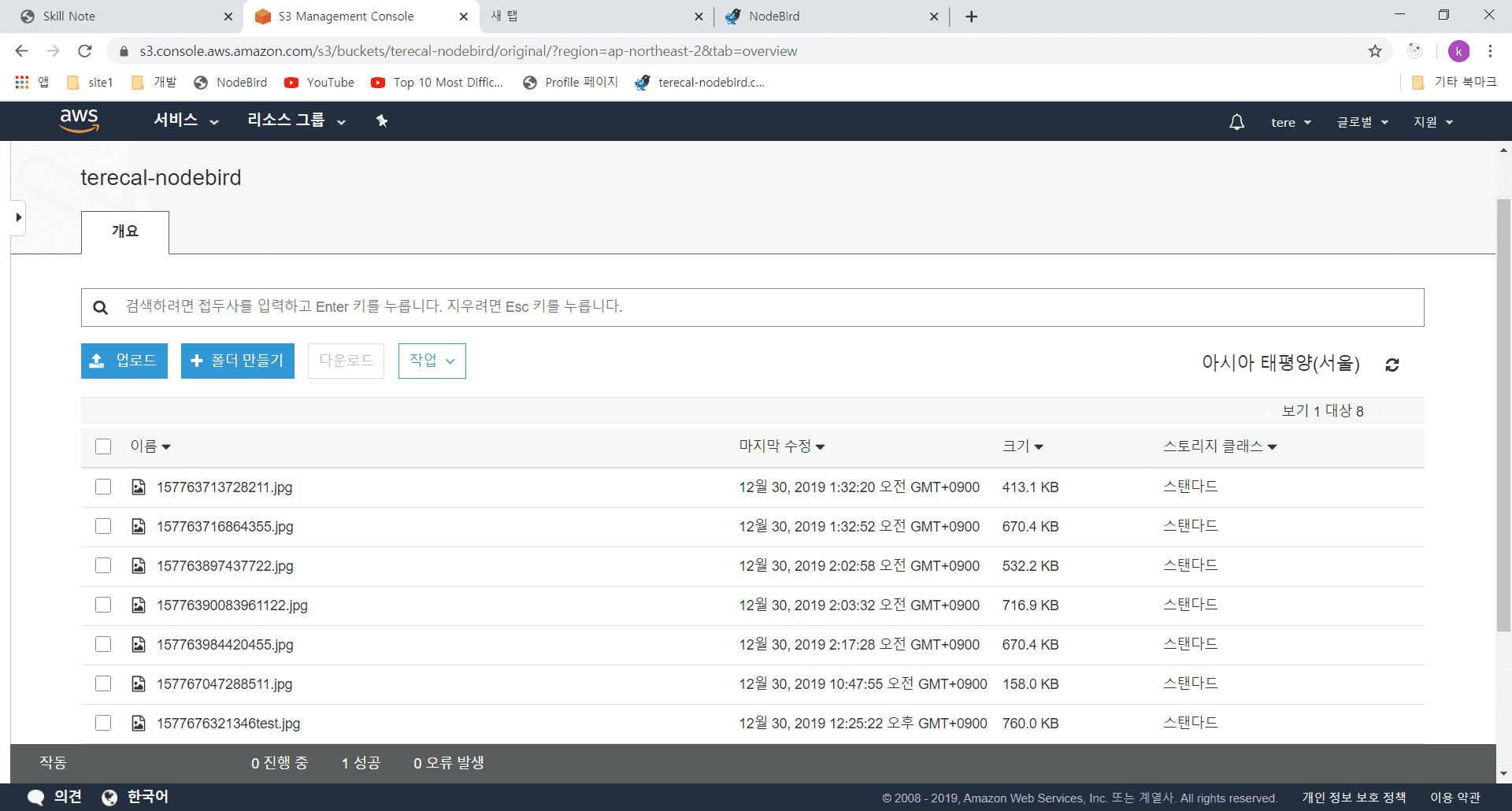1512x811 pixels.
Task: Open the tere account dropdown
Action: tap(1291, 122)
